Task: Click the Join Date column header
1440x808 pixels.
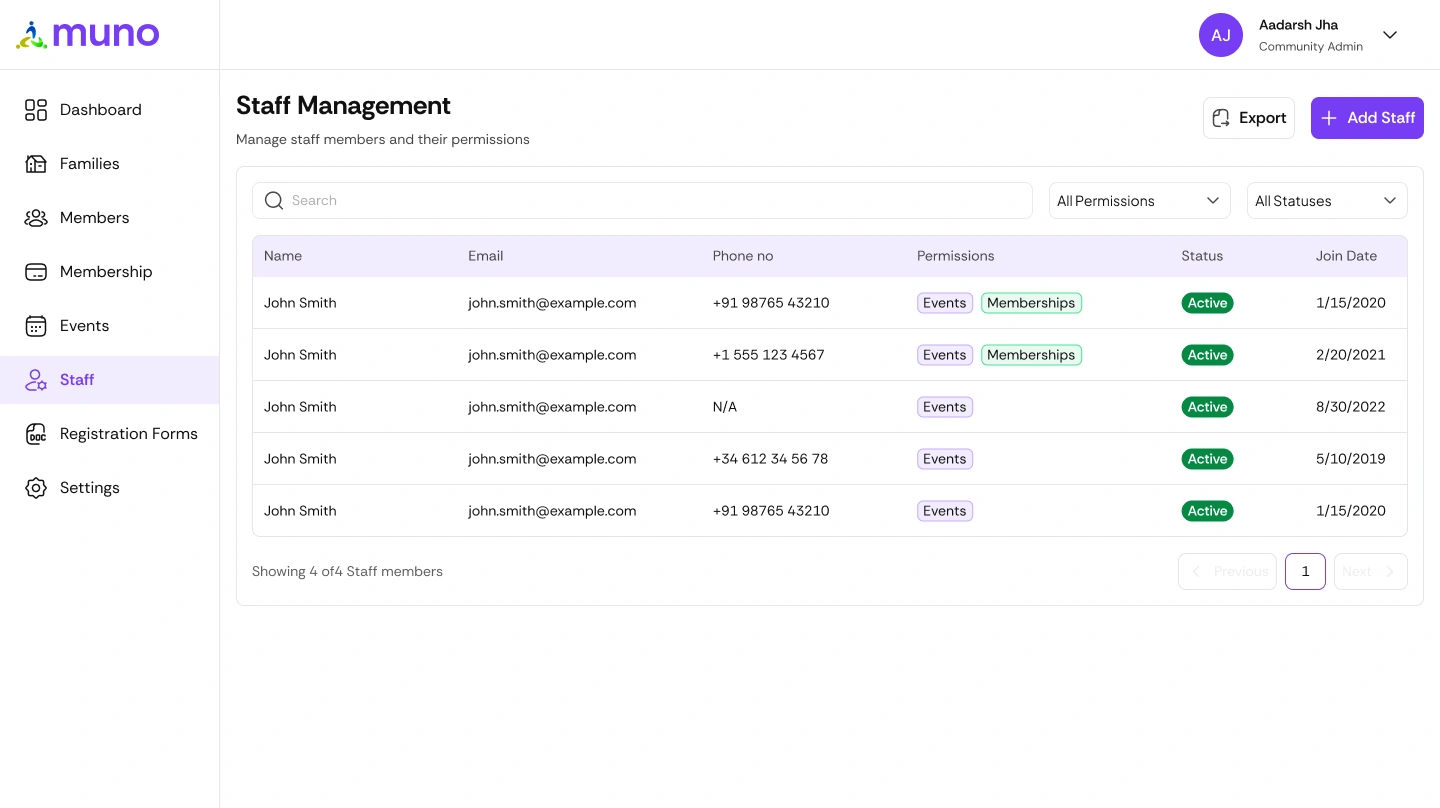Action: (1346, 256)
